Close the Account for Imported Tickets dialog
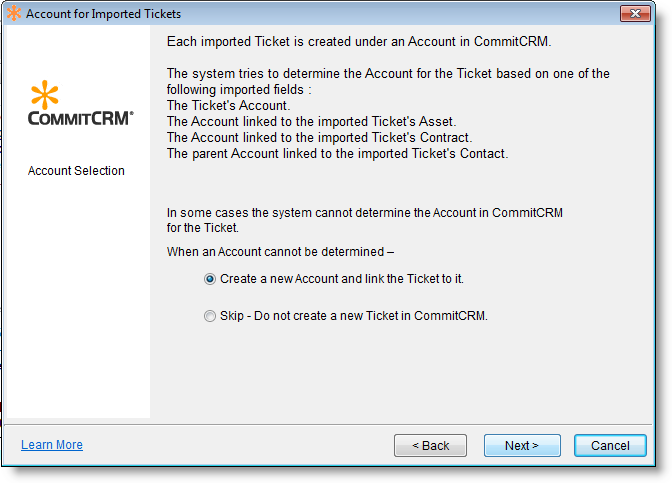The height and width of the screenshot is (483, 672). (x=635, y=14)
